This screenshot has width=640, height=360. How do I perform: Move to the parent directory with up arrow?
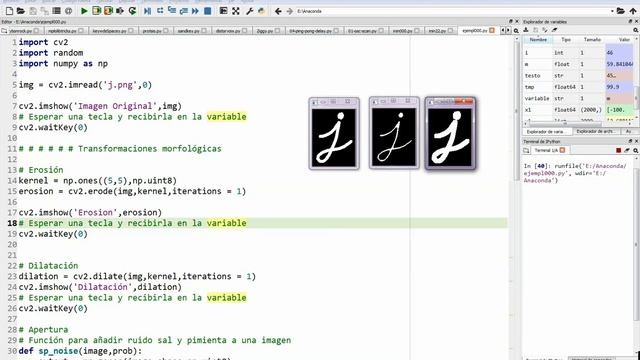633,11
